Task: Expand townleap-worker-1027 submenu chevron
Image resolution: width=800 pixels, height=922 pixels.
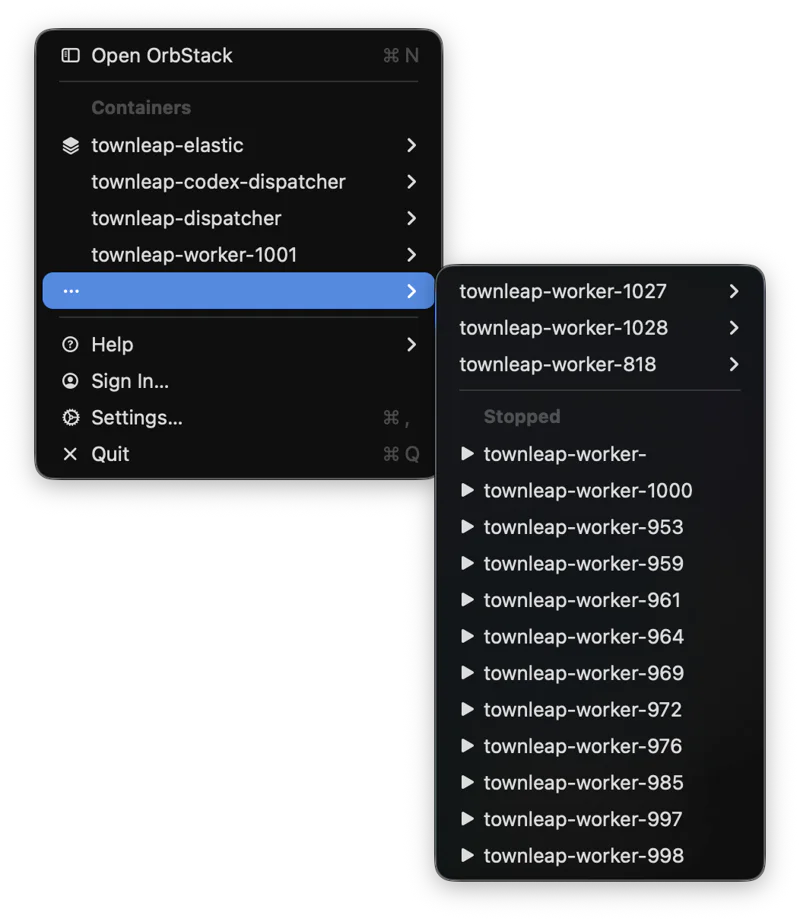Action: [x=734, y=291]
